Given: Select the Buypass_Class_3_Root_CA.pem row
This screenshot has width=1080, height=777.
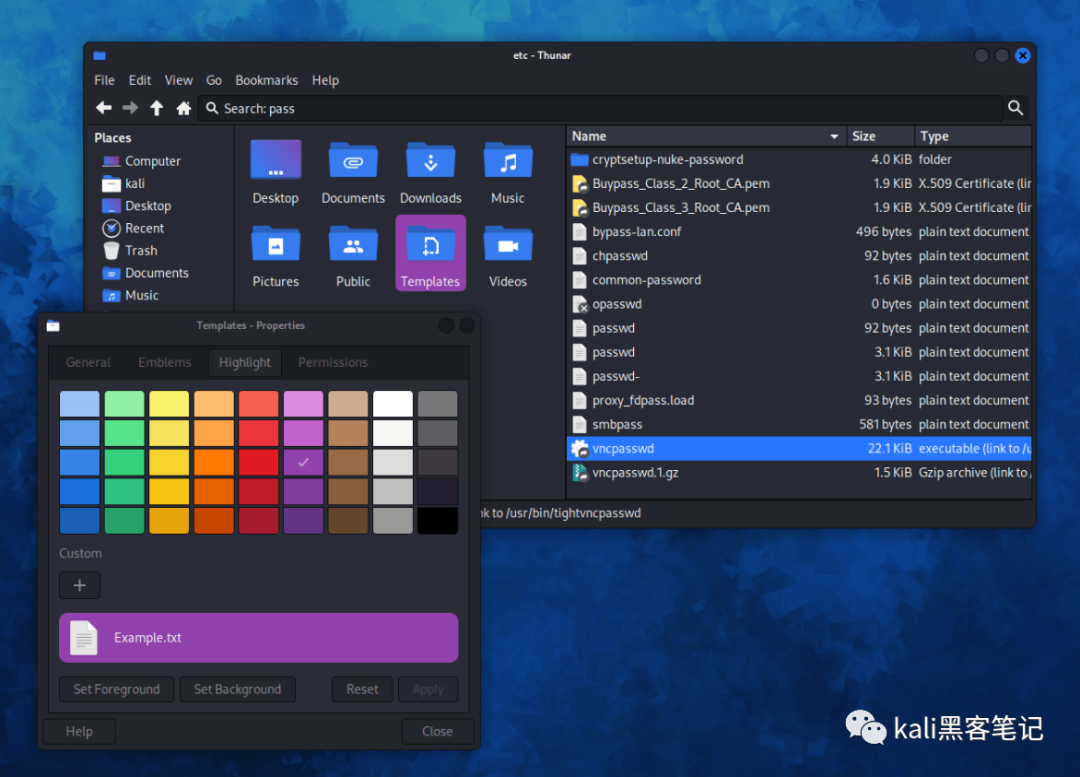Looking at the screenshot, I should [800, 208].
